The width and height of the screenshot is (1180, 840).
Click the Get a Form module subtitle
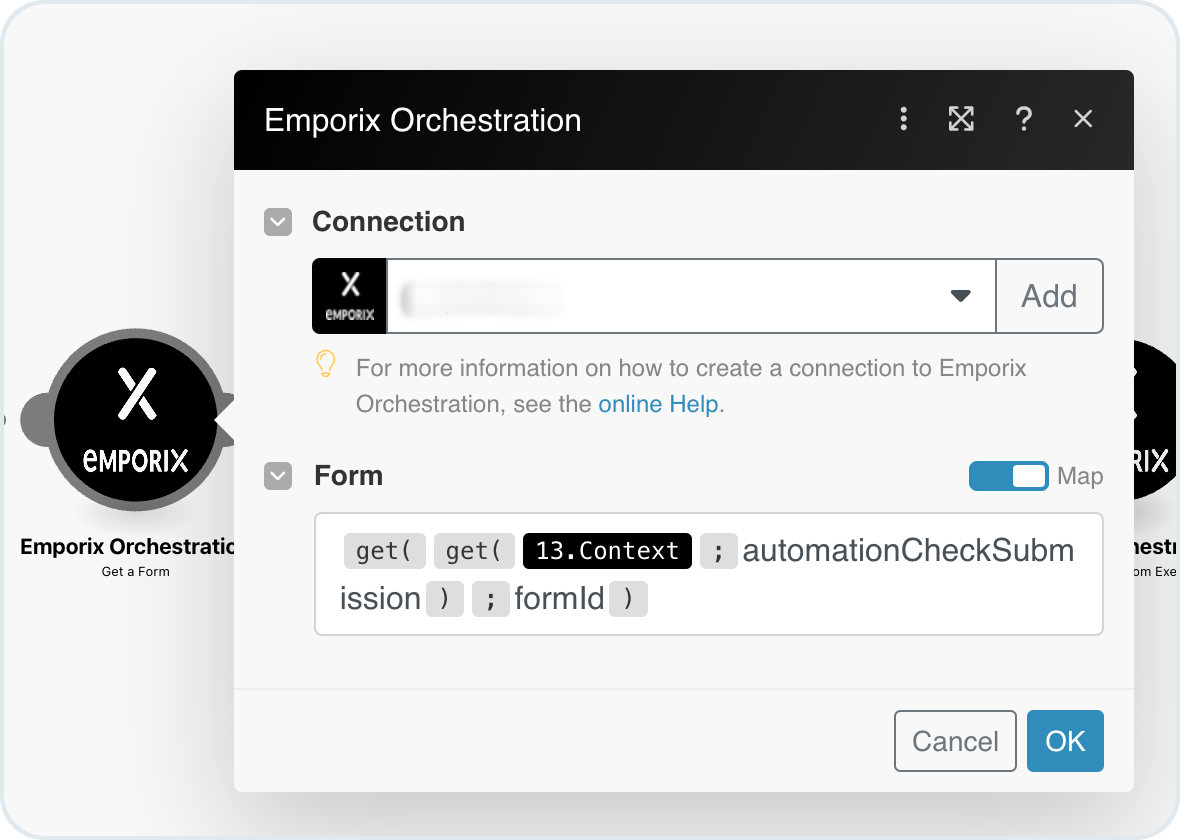click(135, 571)
